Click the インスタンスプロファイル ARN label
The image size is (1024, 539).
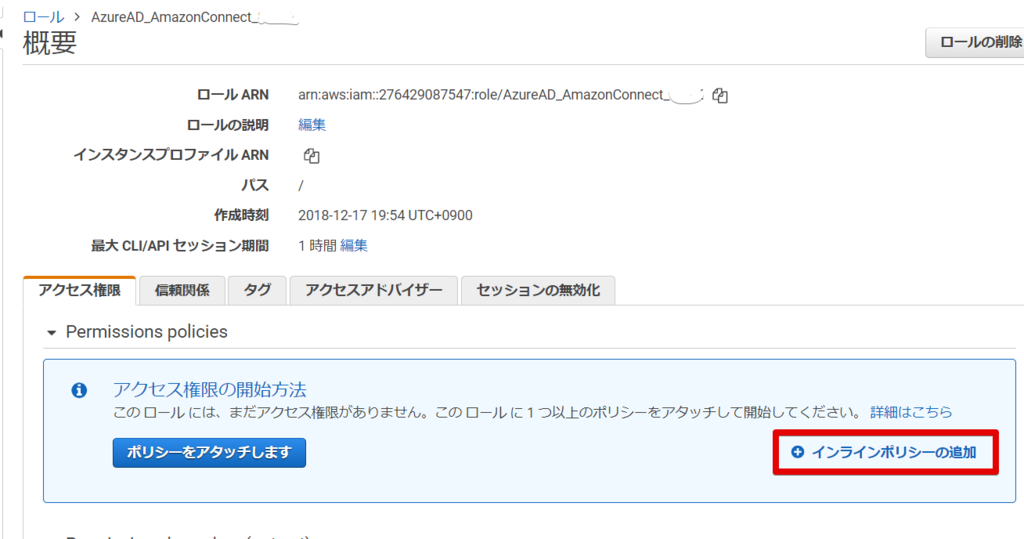click(x=171, y=155)
